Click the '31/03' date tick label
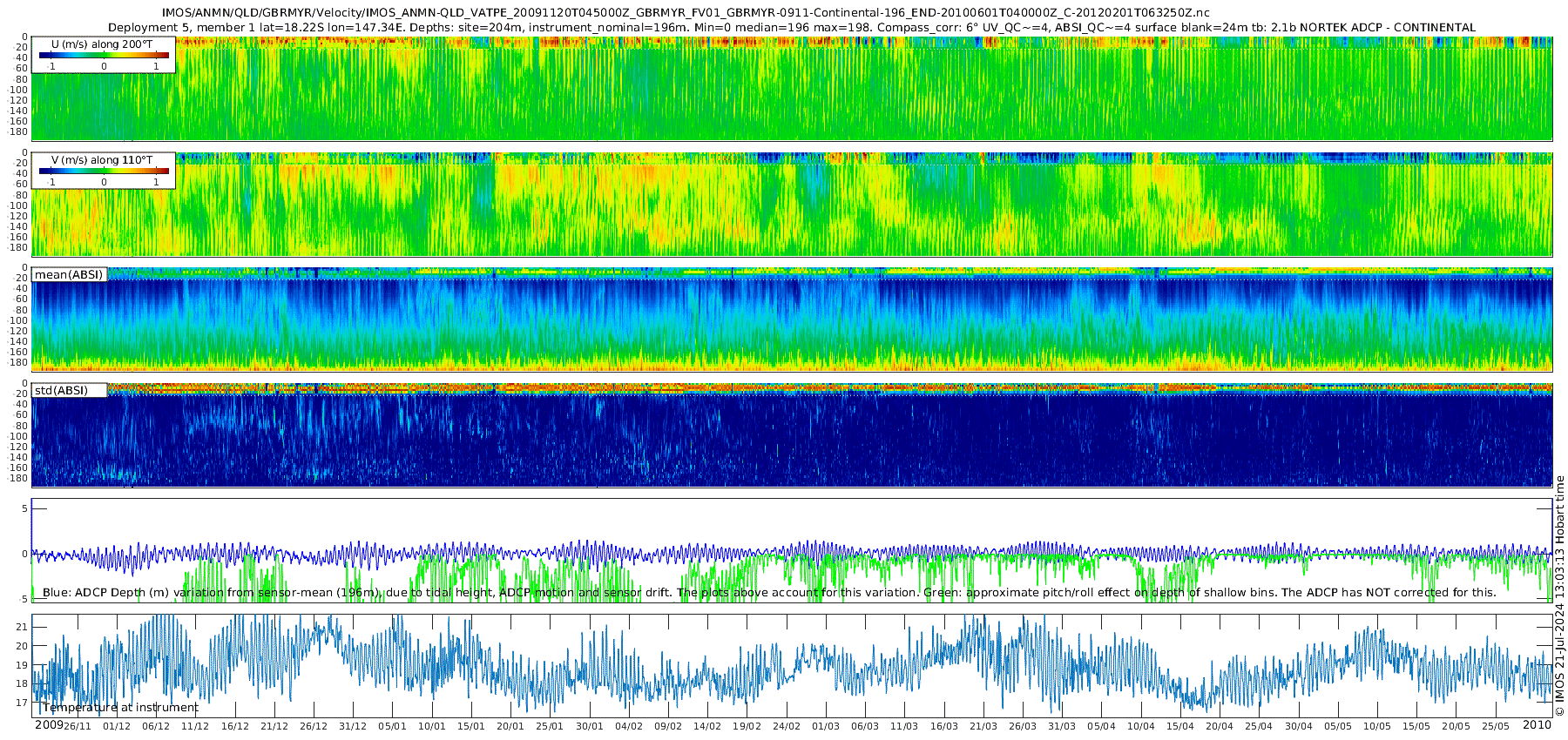The height and width of the screenshot is (740, 1568). pos(1061,726)
